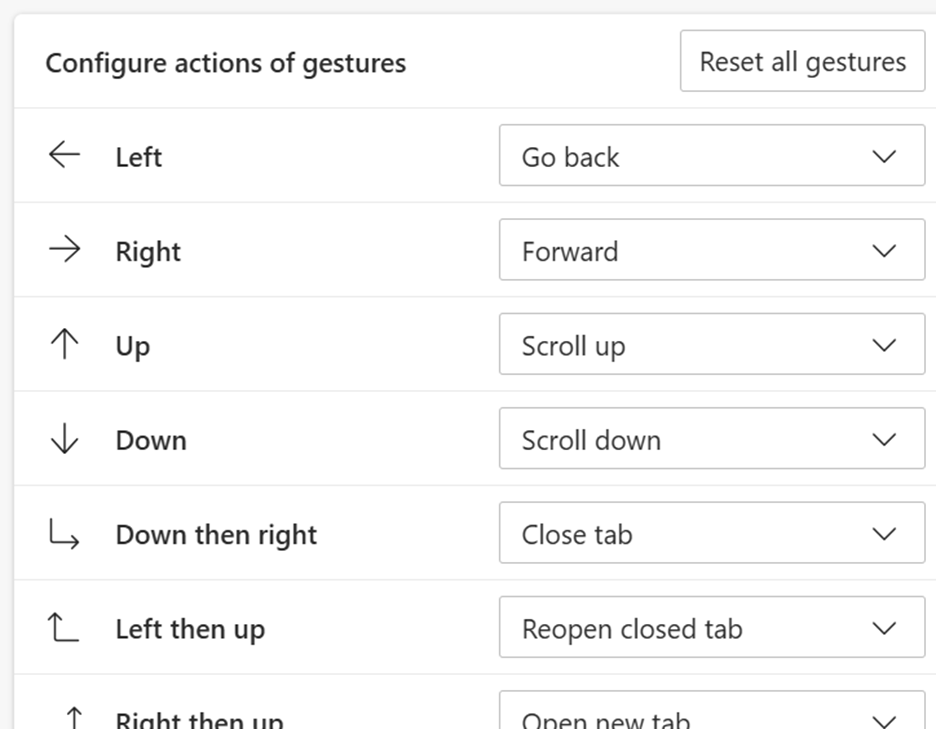
Task: Click the down-then-right gesture icon
Action: tap(64, 534)
